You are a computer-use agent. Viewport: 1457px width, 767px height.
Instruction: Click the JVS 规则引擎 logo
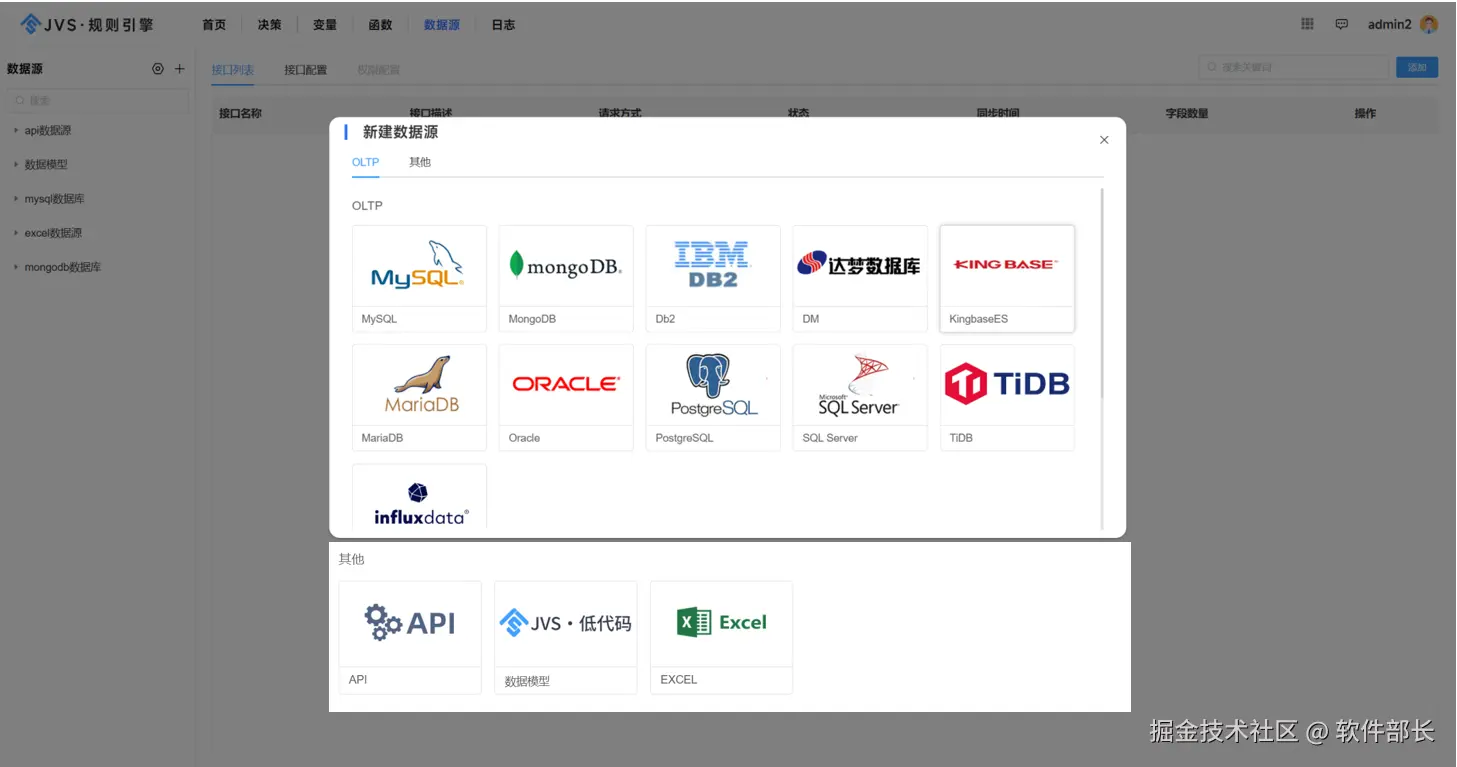(87, 24)
